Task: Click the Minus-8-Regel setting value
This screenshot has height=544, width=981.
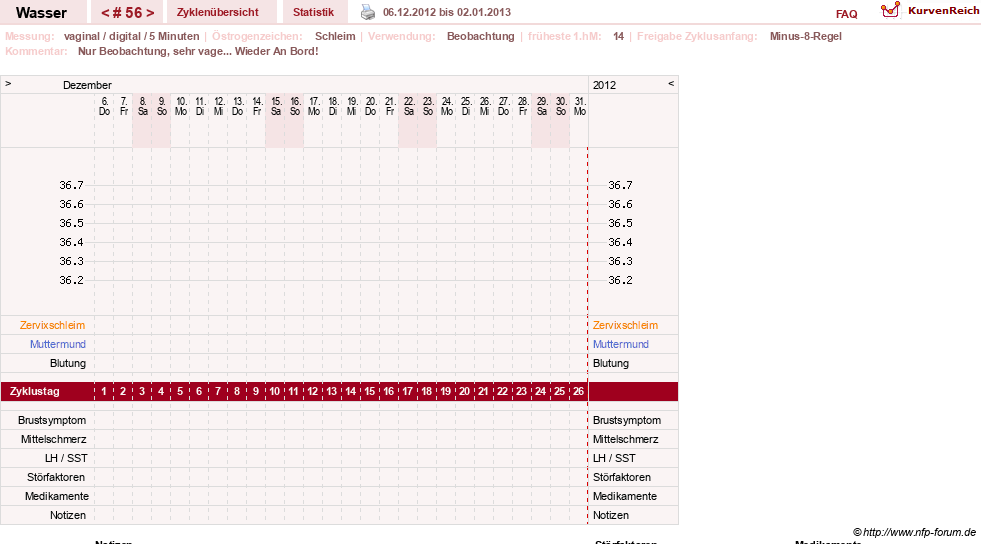Action: point(806,36)
